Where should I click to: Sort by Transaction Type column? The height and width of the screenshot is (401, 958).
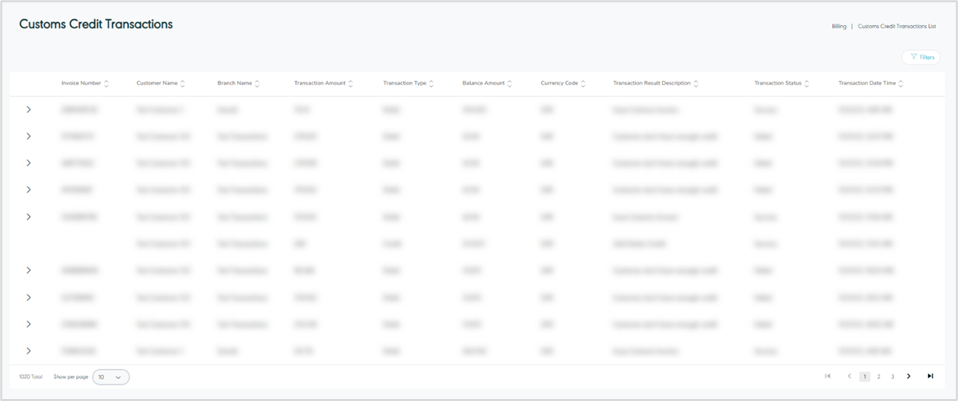(432, 83)
